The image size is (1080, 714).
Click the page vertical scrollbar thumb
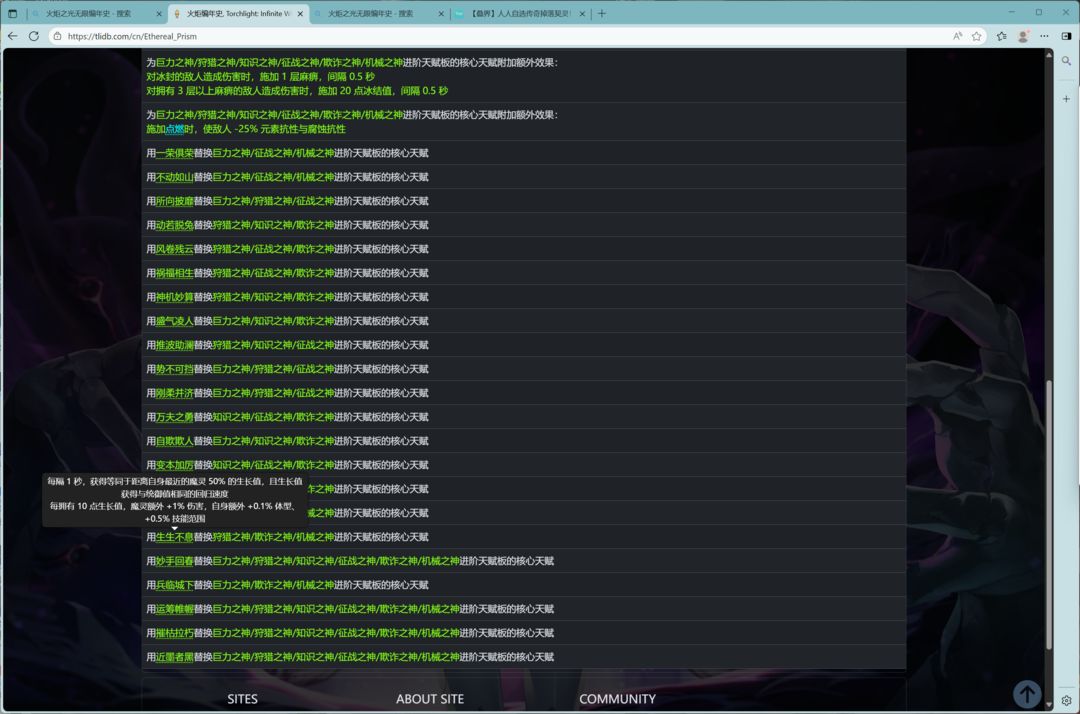[1049, 514]
